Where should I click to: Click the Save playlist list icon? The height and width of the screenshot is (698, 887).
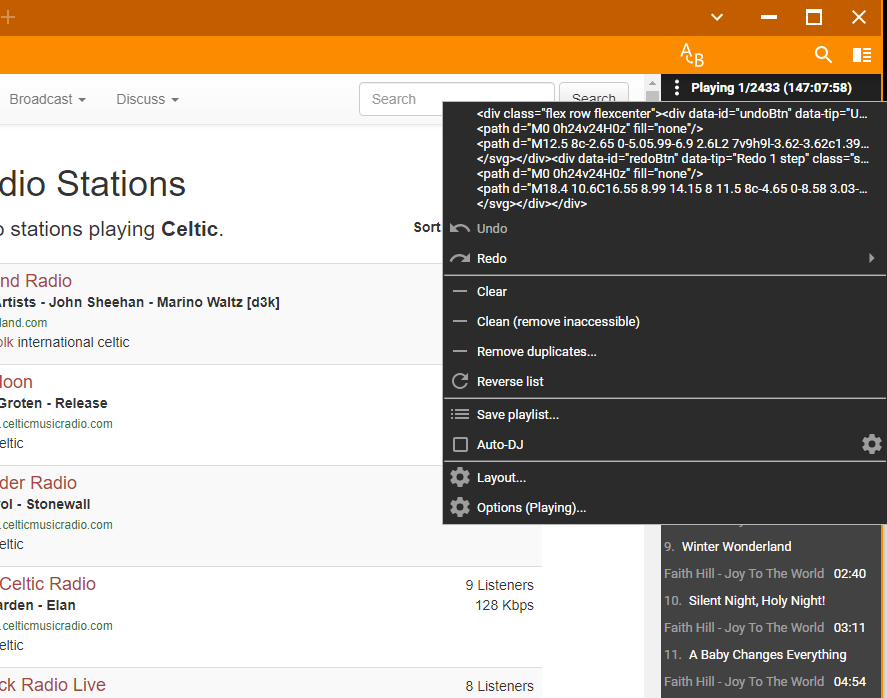pyautogui.click(x=460, y=414)
